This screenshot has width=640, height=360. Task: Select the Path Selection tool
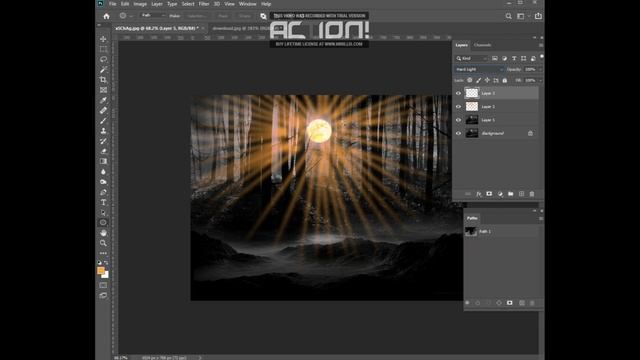coord(103,212)
